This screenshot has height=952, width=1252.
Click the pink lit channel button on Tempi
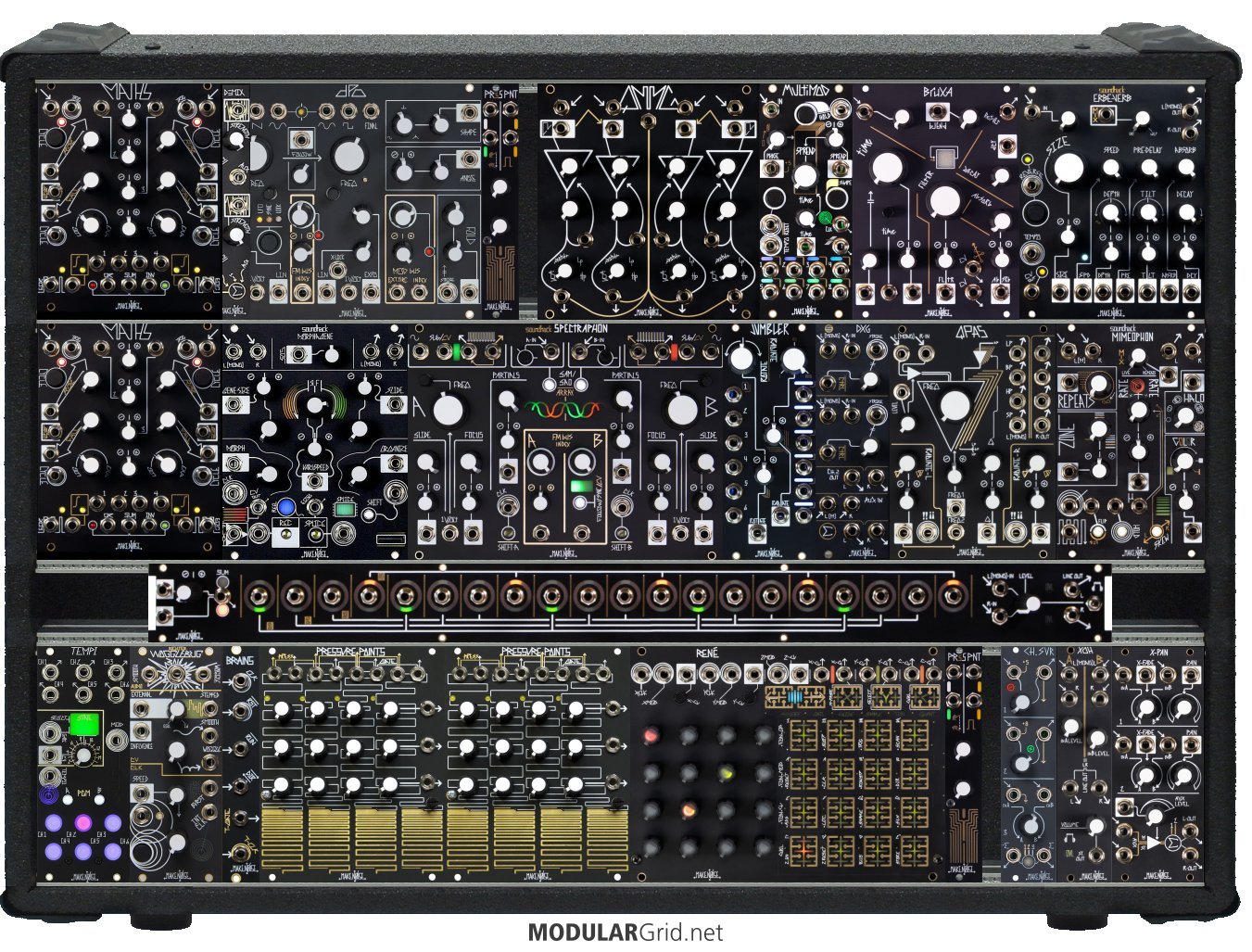[x=83, y=822]
